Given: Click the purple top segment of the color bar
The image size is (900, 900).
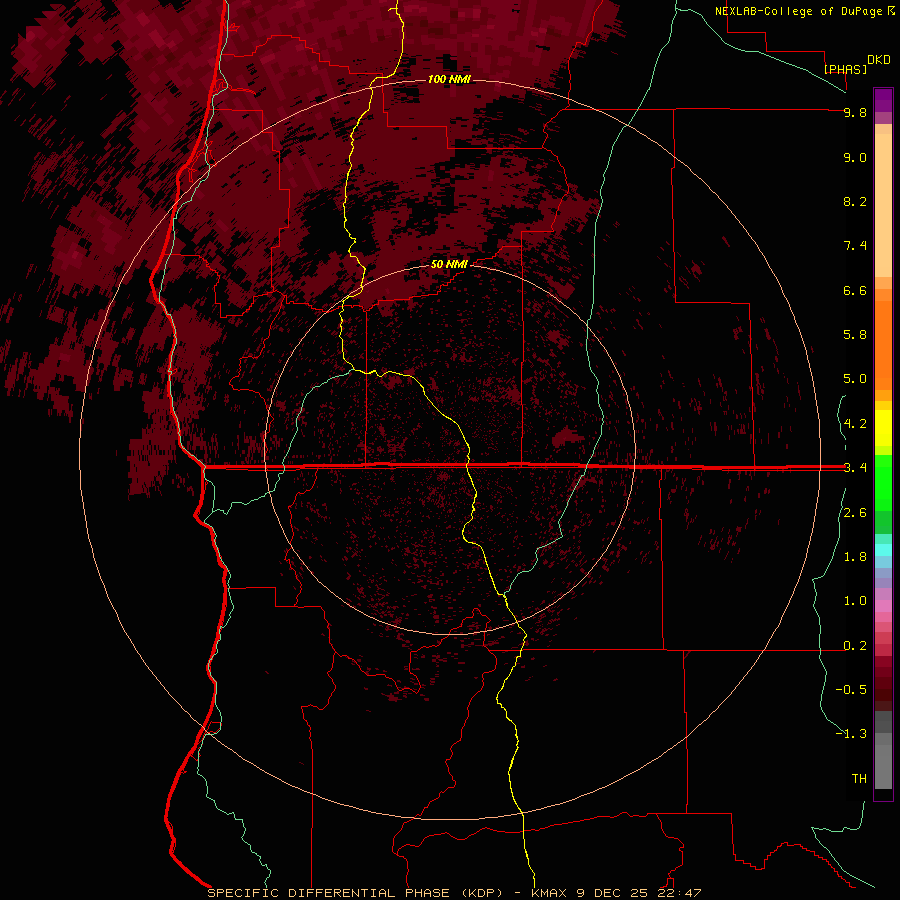Looking at the screenshot, I should (x=883, y=100).
